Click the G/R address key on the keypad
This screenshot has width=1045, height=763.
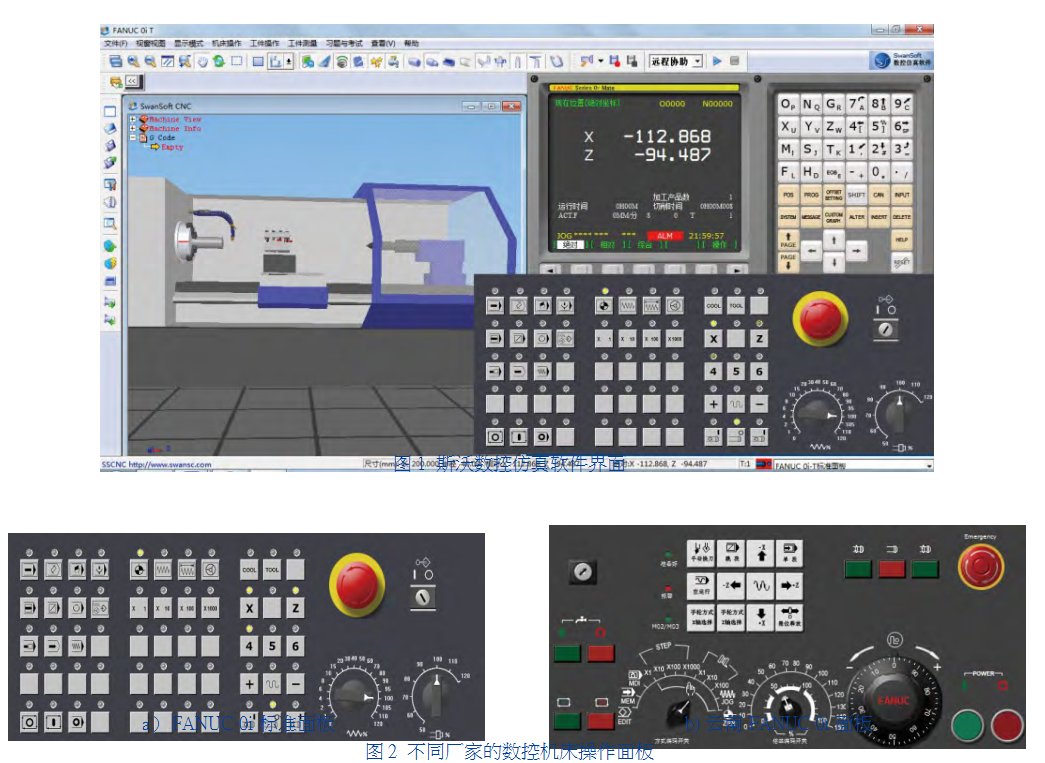833,105
